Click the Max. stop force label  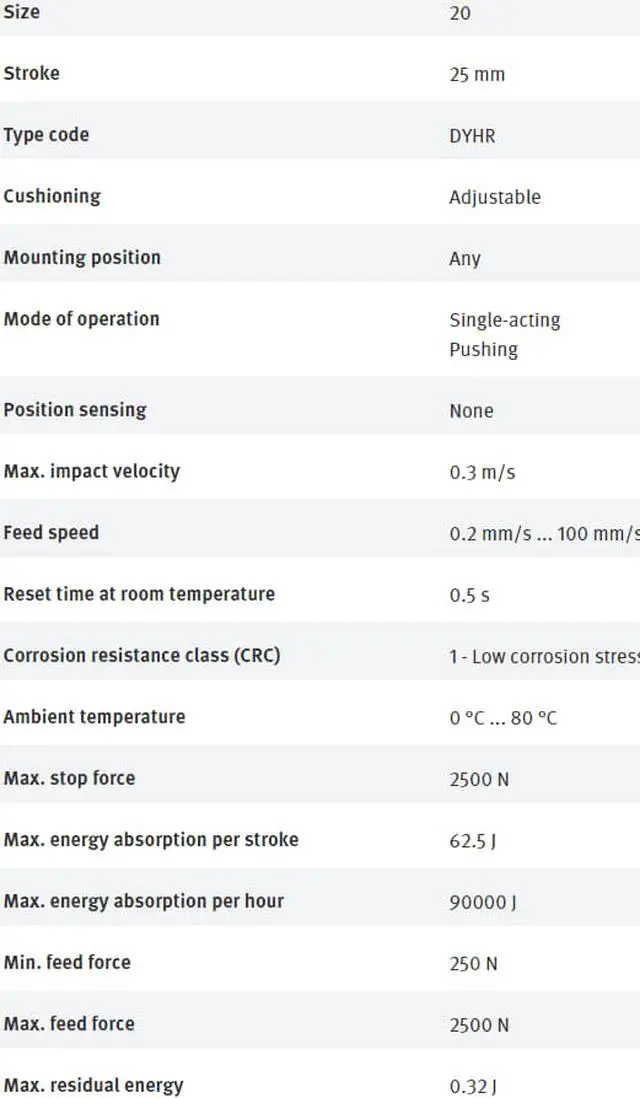[x=69, y=778]
